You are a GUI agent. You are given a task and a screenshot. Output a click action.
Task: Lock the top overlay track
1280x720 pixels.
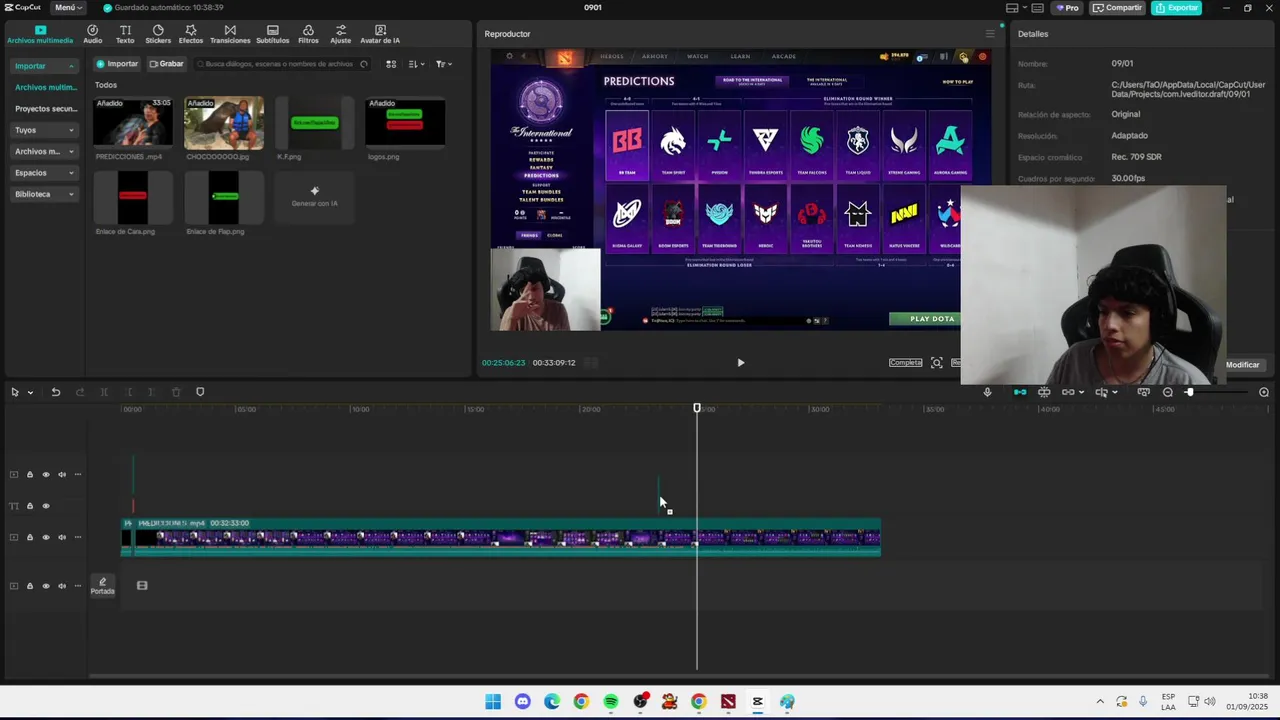click(29, 475)
